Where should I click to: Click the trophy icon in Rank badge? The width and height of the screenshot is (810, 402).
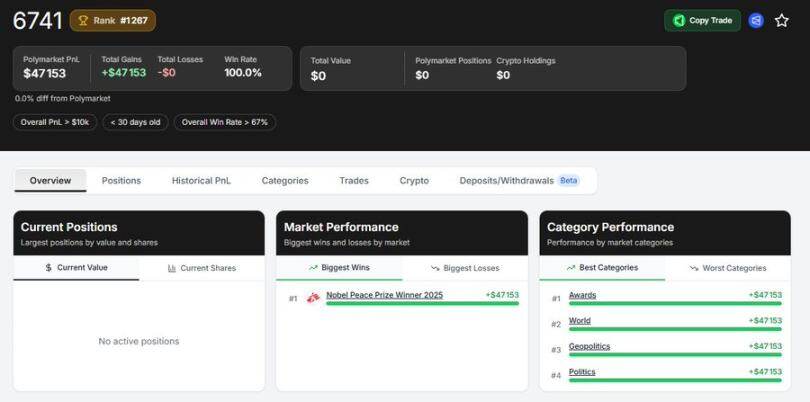point(83,20)
